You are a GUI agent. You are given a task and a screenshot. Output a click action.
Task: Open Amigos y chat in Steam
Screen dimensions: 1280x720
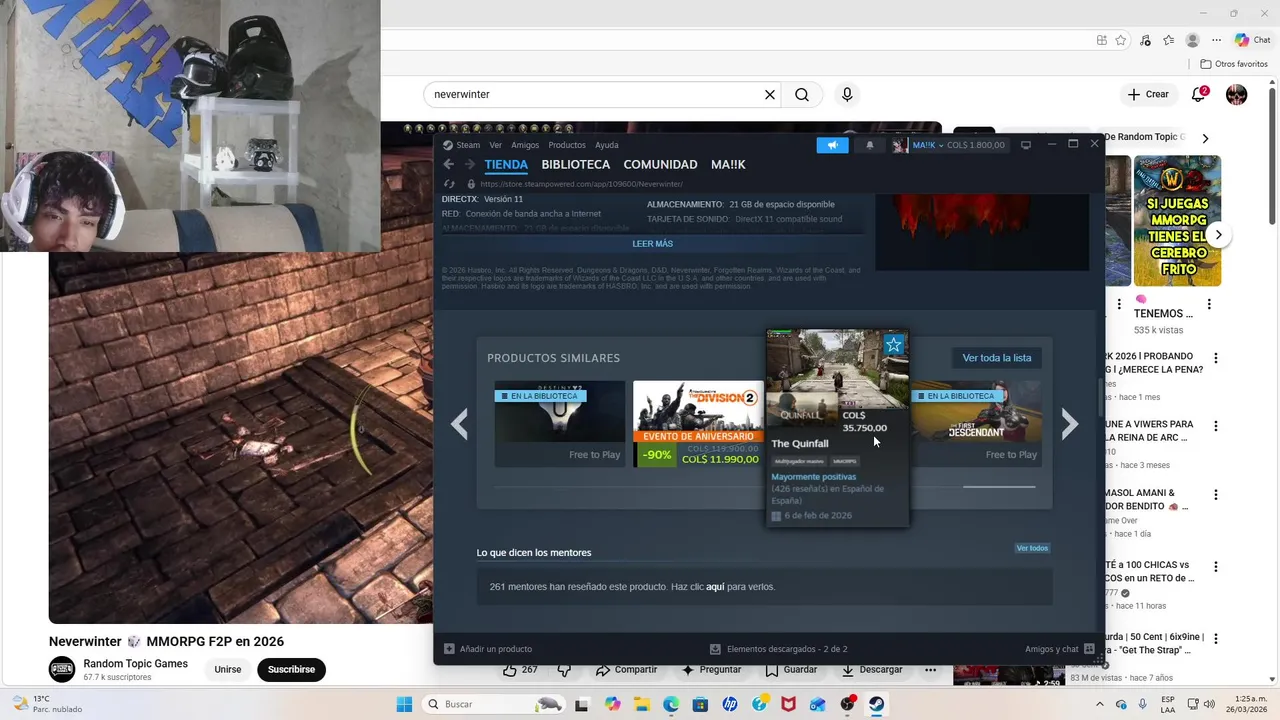pos(1060,649)
